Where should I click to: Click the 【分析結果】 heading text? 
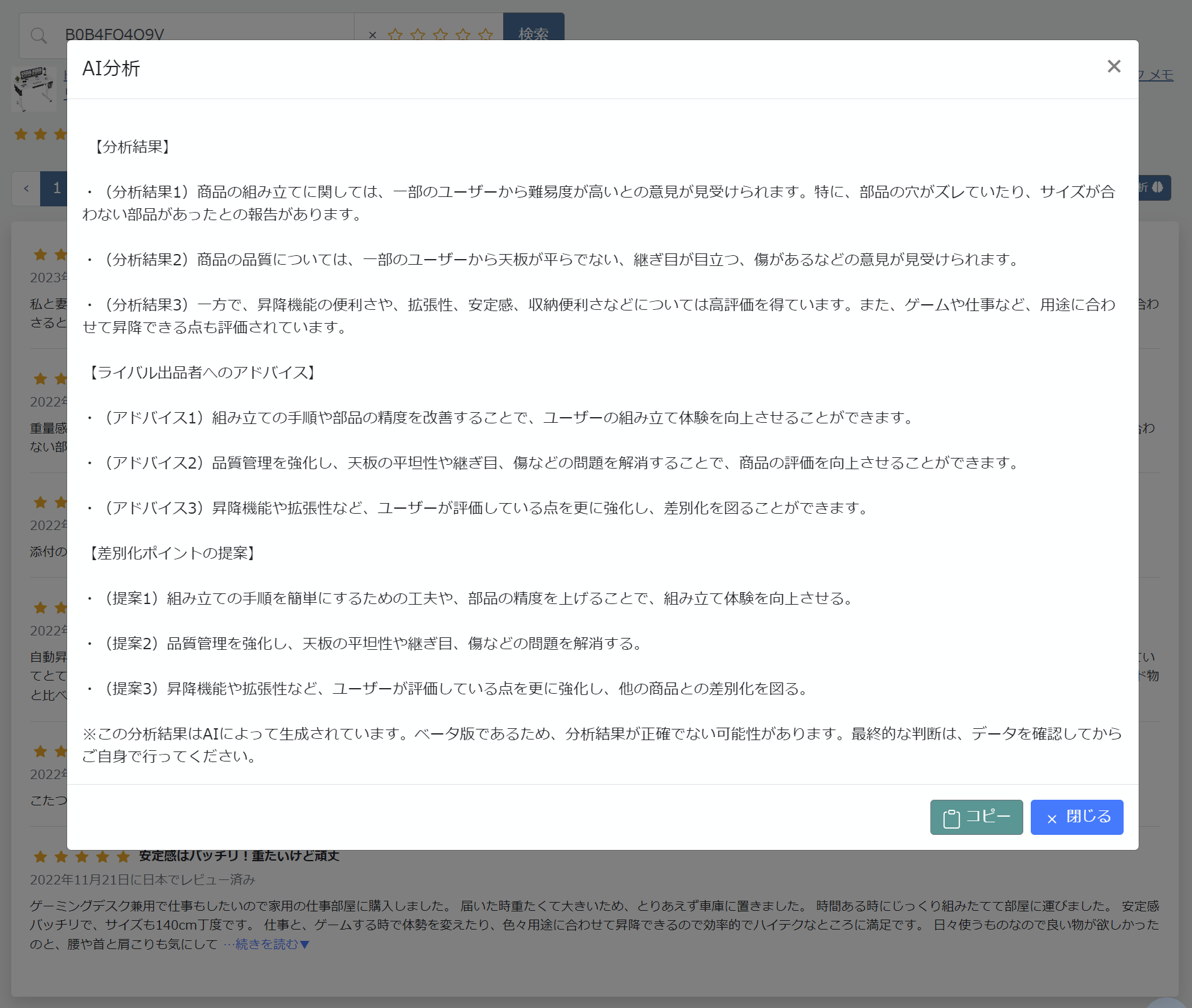tap(132, 147)
